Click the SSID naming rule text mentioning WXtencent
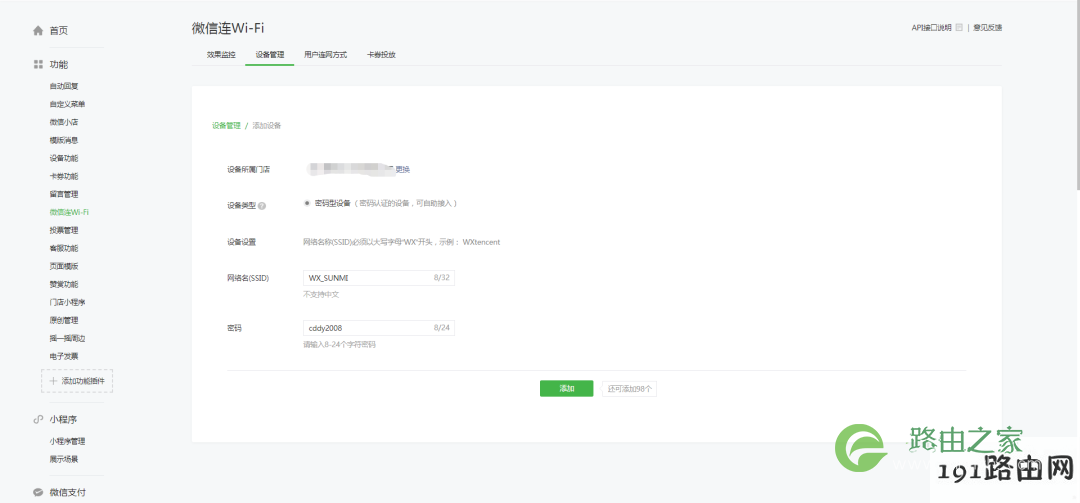 402,242
